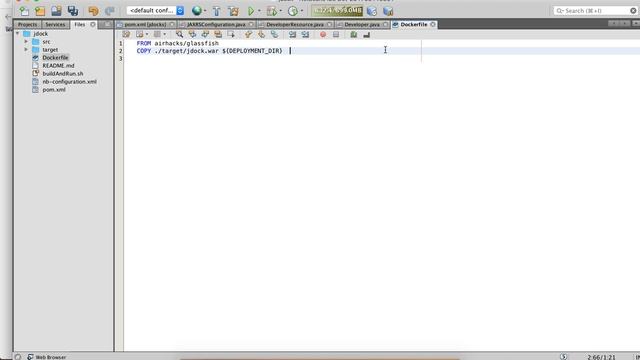Viewport: 640px width, 360px height.
Task: Click the editor Find Selection magnifier icon
Action: click(179, 35)
